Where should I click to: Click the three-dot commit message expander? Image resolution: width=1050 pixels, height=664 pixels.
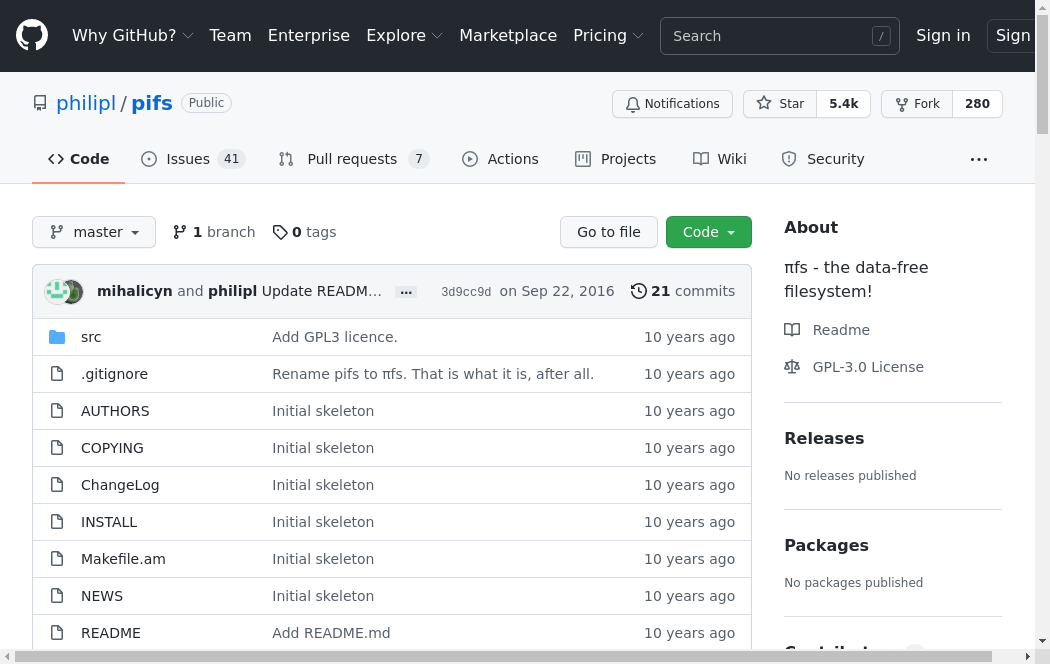pos(405,292)
